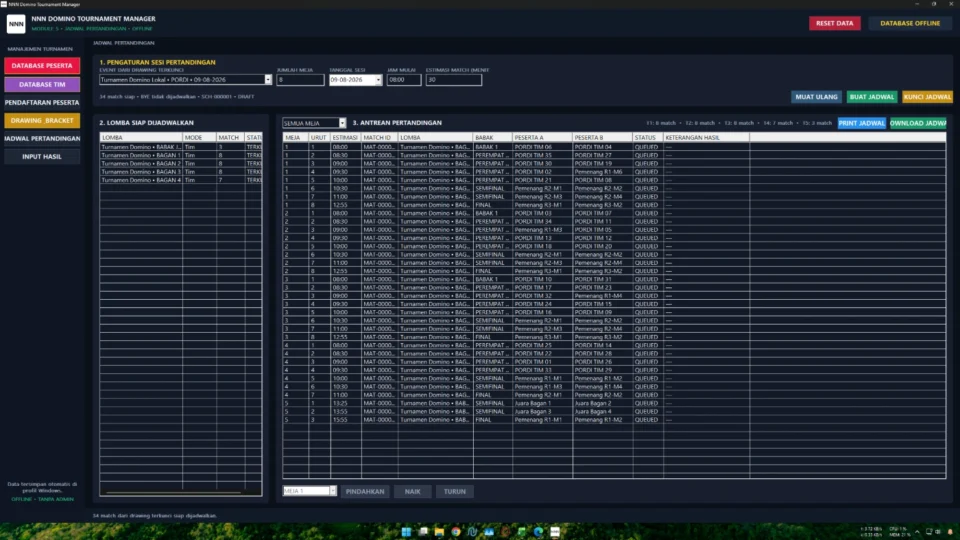Select Lomba row 'BAGAN 2'
The image size is (960, 540).
[181, 163]
